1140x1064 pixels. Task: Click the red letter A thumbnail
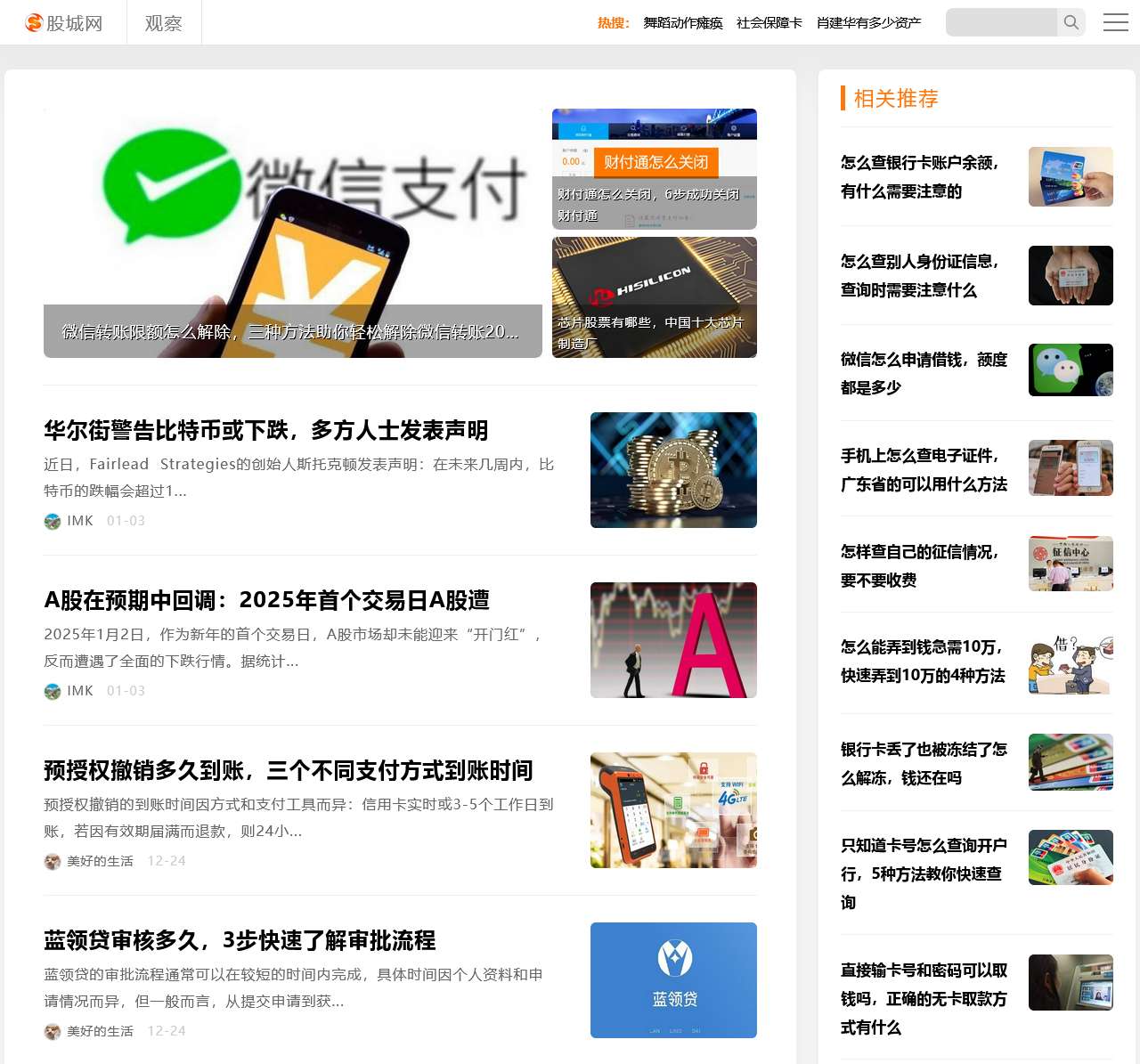(x=673, y=640)
